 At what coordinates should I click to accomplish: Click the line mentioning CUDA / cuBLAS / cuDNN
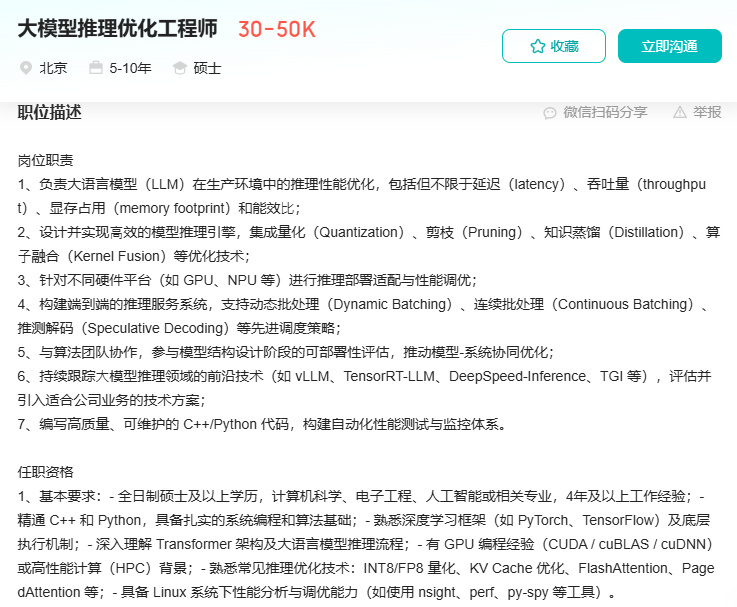(365, 544)
